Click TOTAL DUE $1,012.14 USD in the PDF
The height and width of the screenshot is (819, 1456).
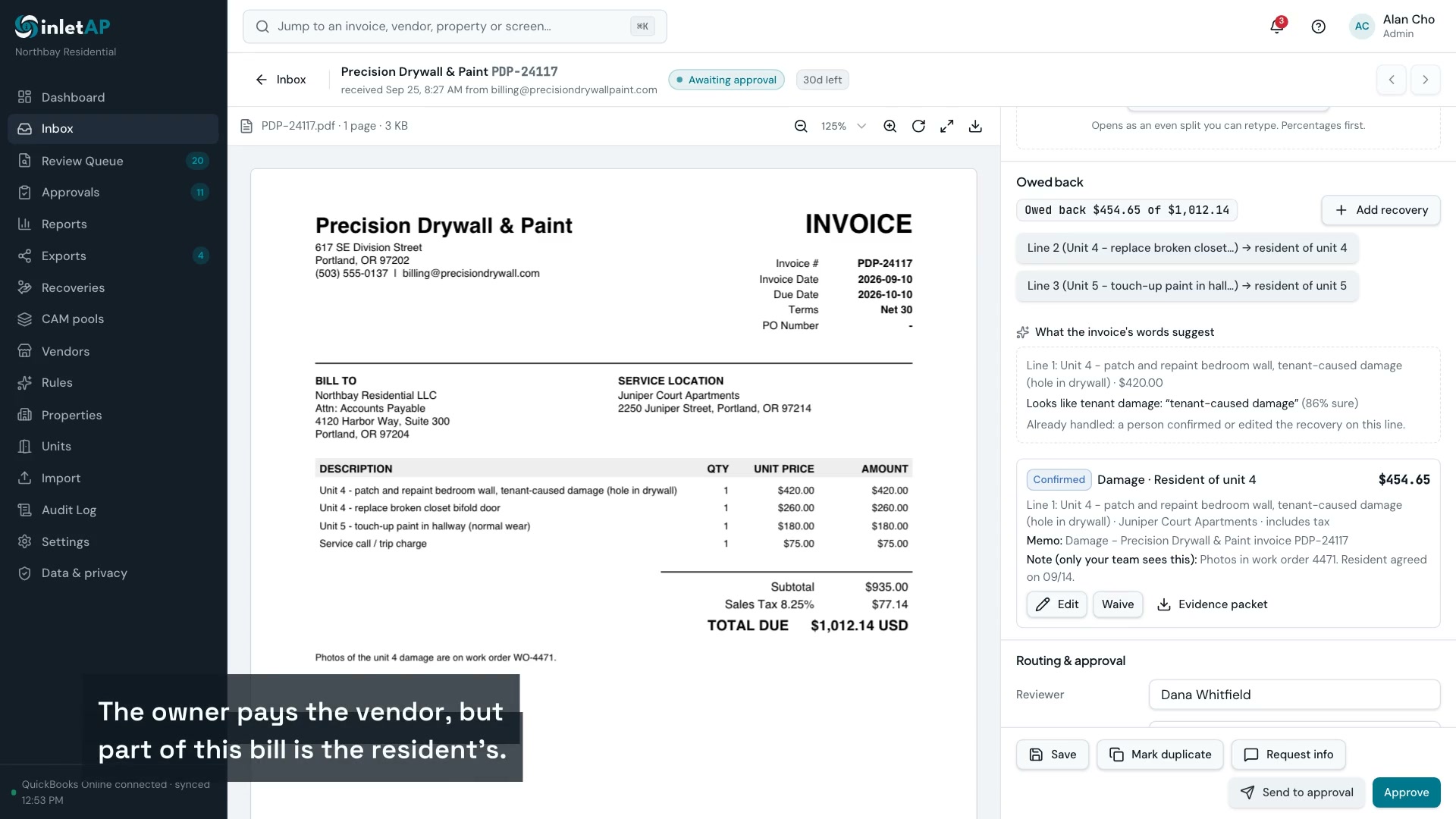point(808,626)
